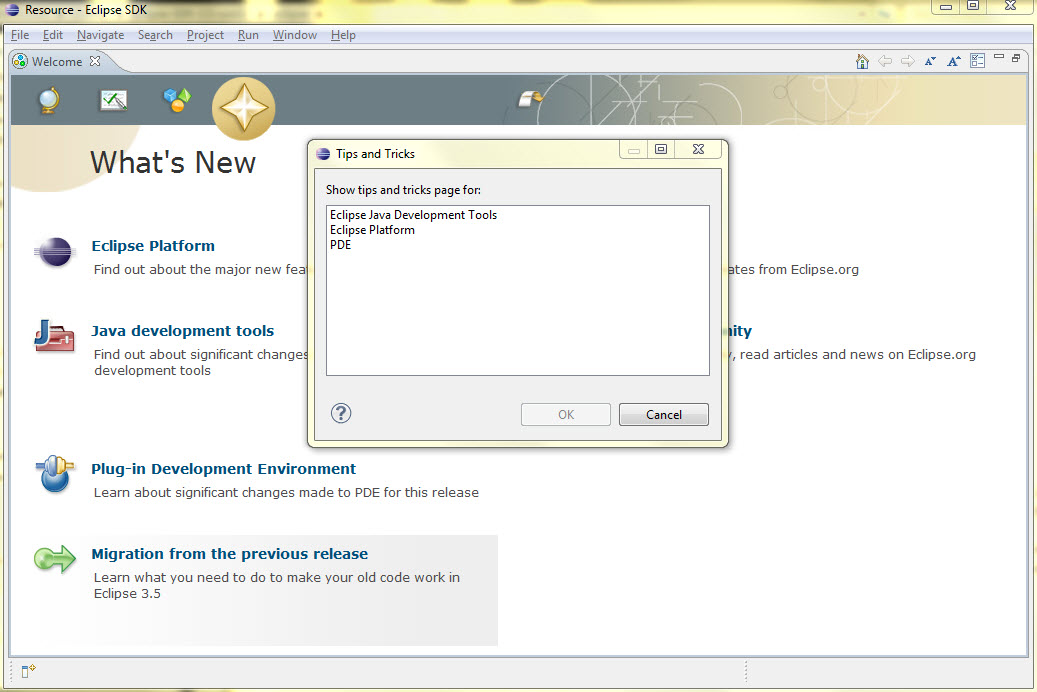The width and height of the screenshot is (1037, 692).
Task: Select the Welcome tab
Action: (57, 62)
